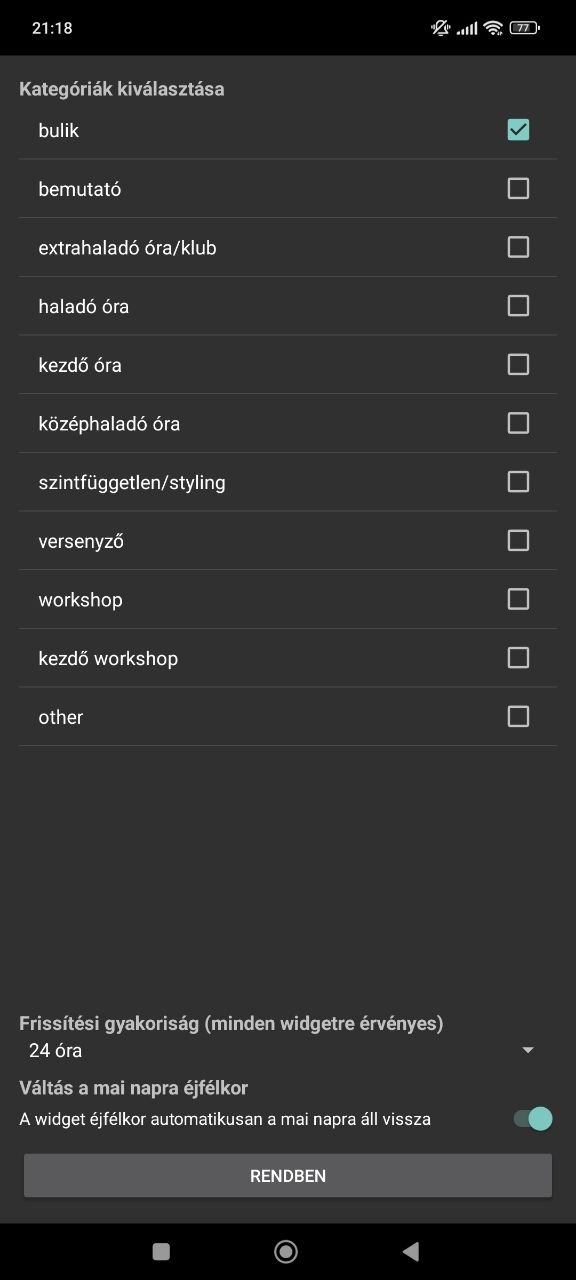Tap the Android back navigation icon
The image size is (576, 1280).
click(x=410, y=1251)
